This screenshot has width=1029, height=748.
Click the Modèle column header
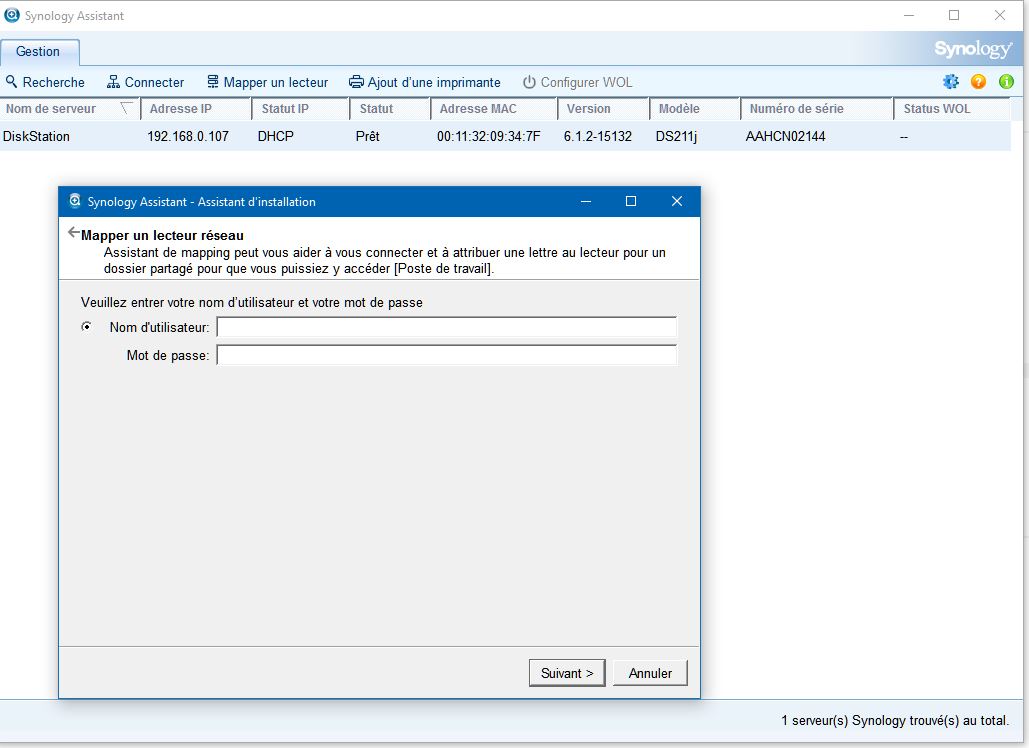tap(695, 109)
